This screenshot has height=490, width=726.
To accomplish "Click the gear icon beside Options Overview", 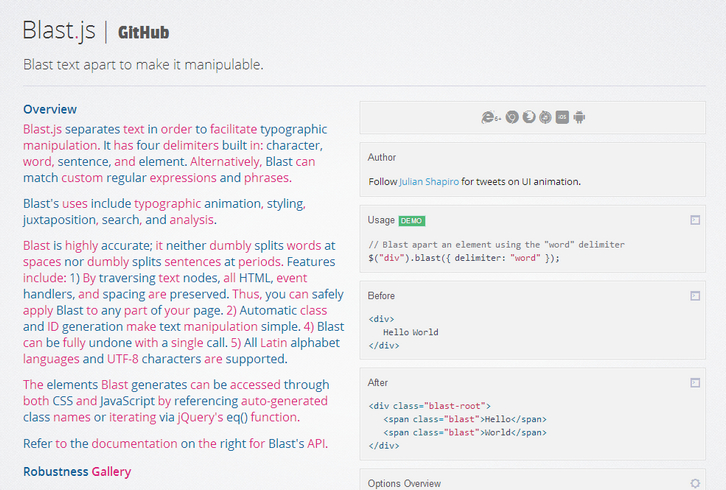I will [x=694, y=483].
